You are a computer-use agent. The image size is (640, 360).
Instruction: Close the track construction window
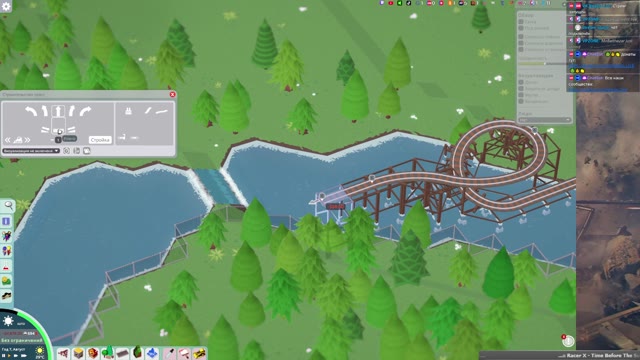(x=172, y=94)
